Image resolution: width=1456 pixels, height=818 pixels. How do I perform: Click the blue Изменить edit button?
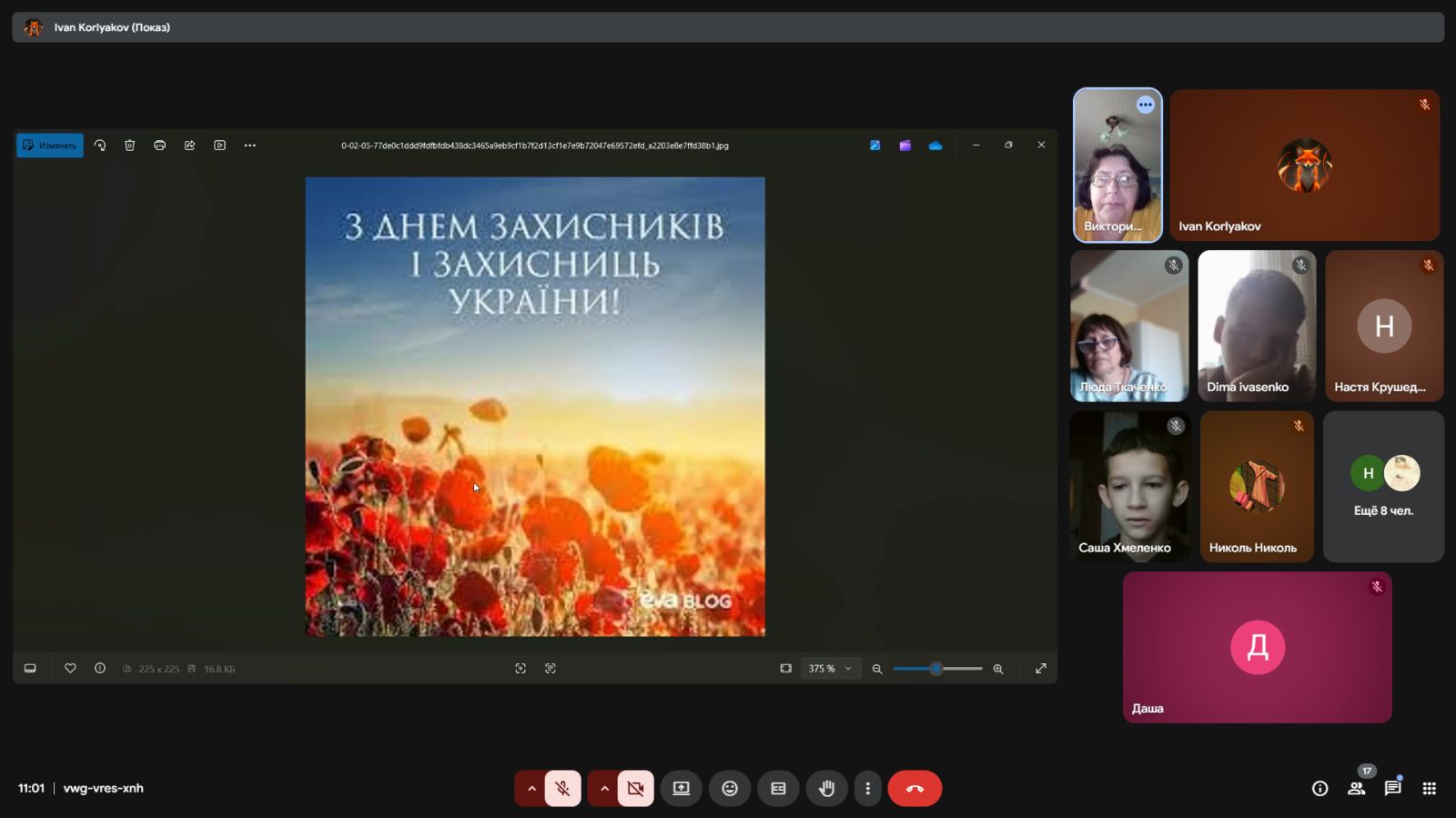click(x=50, y=146)
